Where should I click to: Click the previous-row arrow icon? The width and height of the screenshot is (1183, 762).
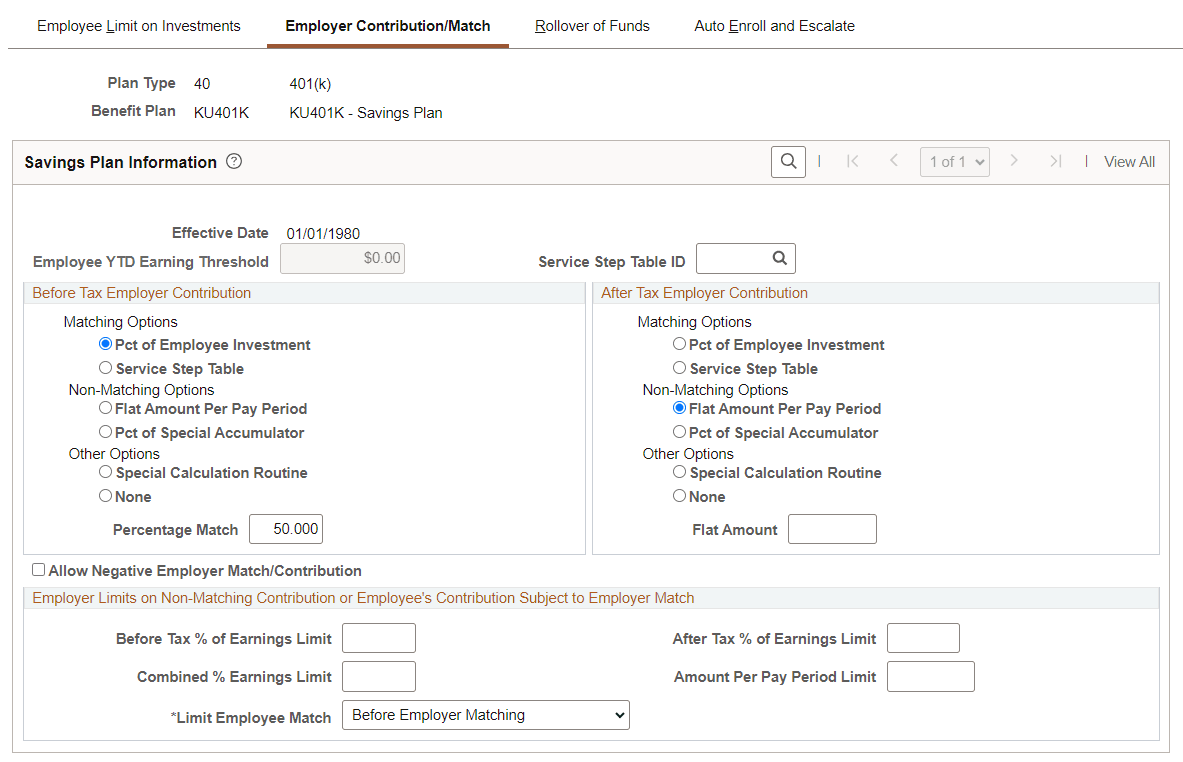tap(893, 161)
